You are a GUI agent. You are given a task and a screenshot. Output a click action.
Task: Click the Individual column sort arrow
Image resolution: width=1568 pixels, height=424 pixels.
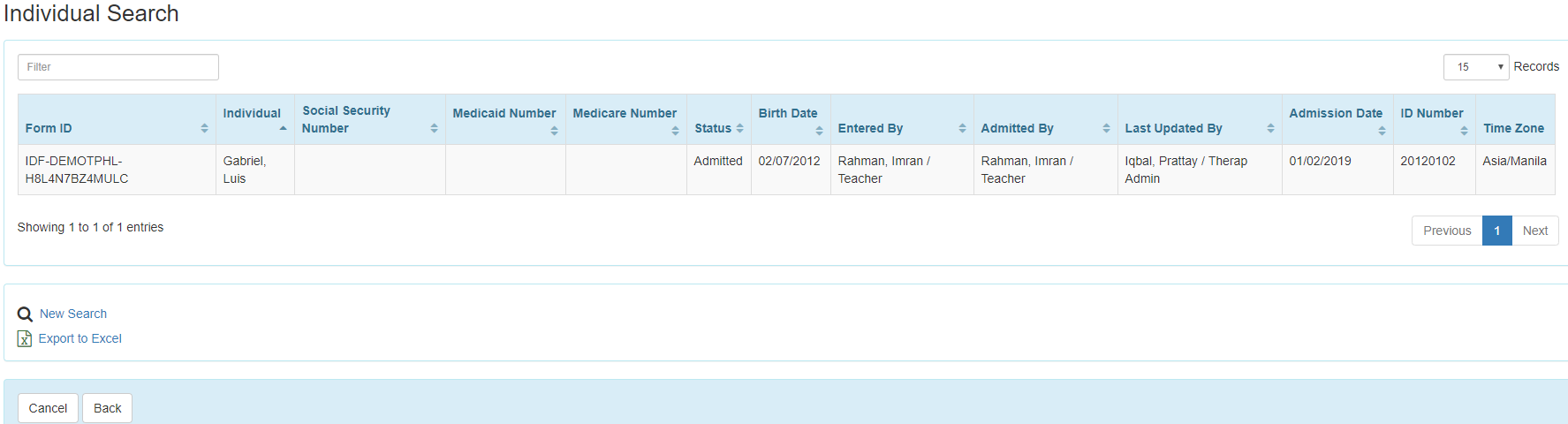point(283,128)
